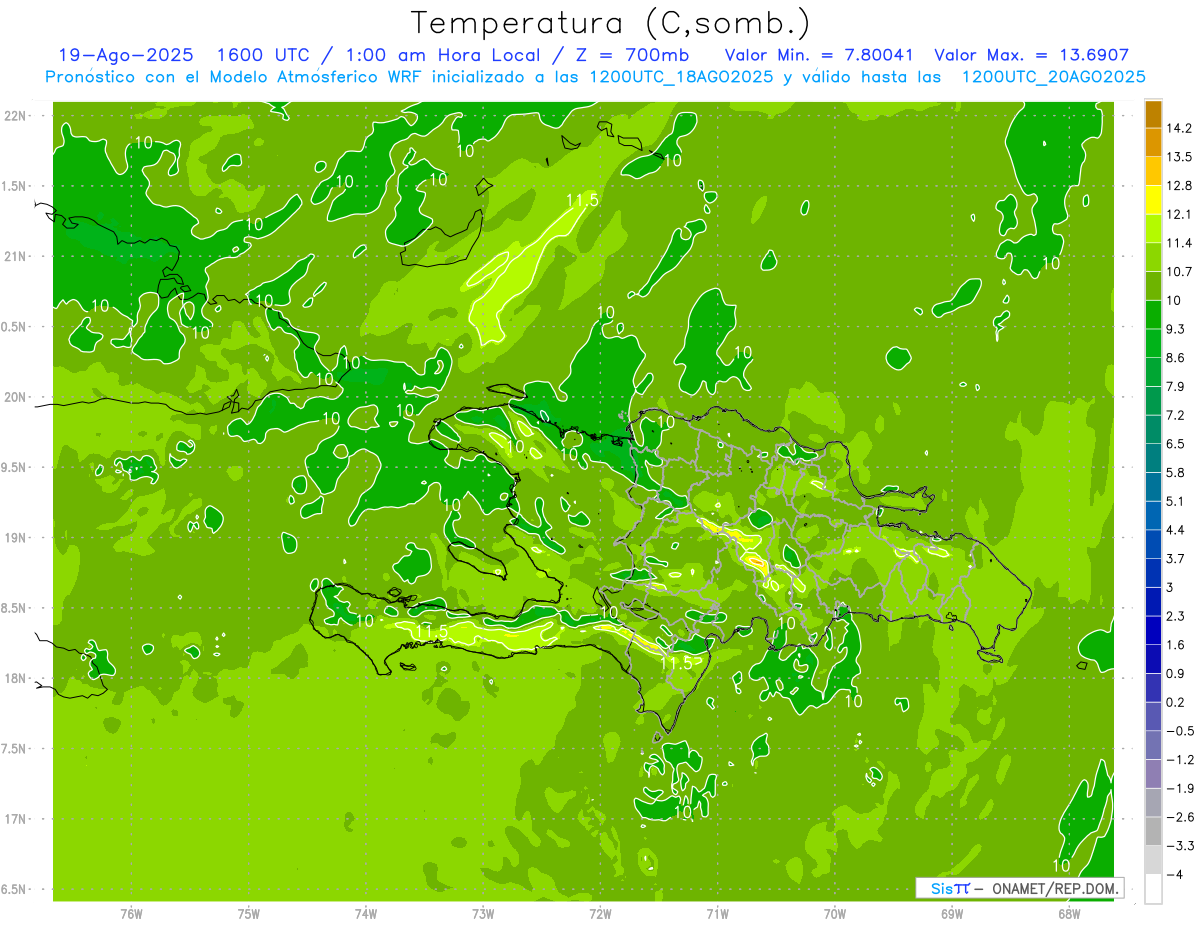Click the "21N" latitude axis label
Screen dimensions: 1200x927
pyautogui.click(x=17, y=256)
